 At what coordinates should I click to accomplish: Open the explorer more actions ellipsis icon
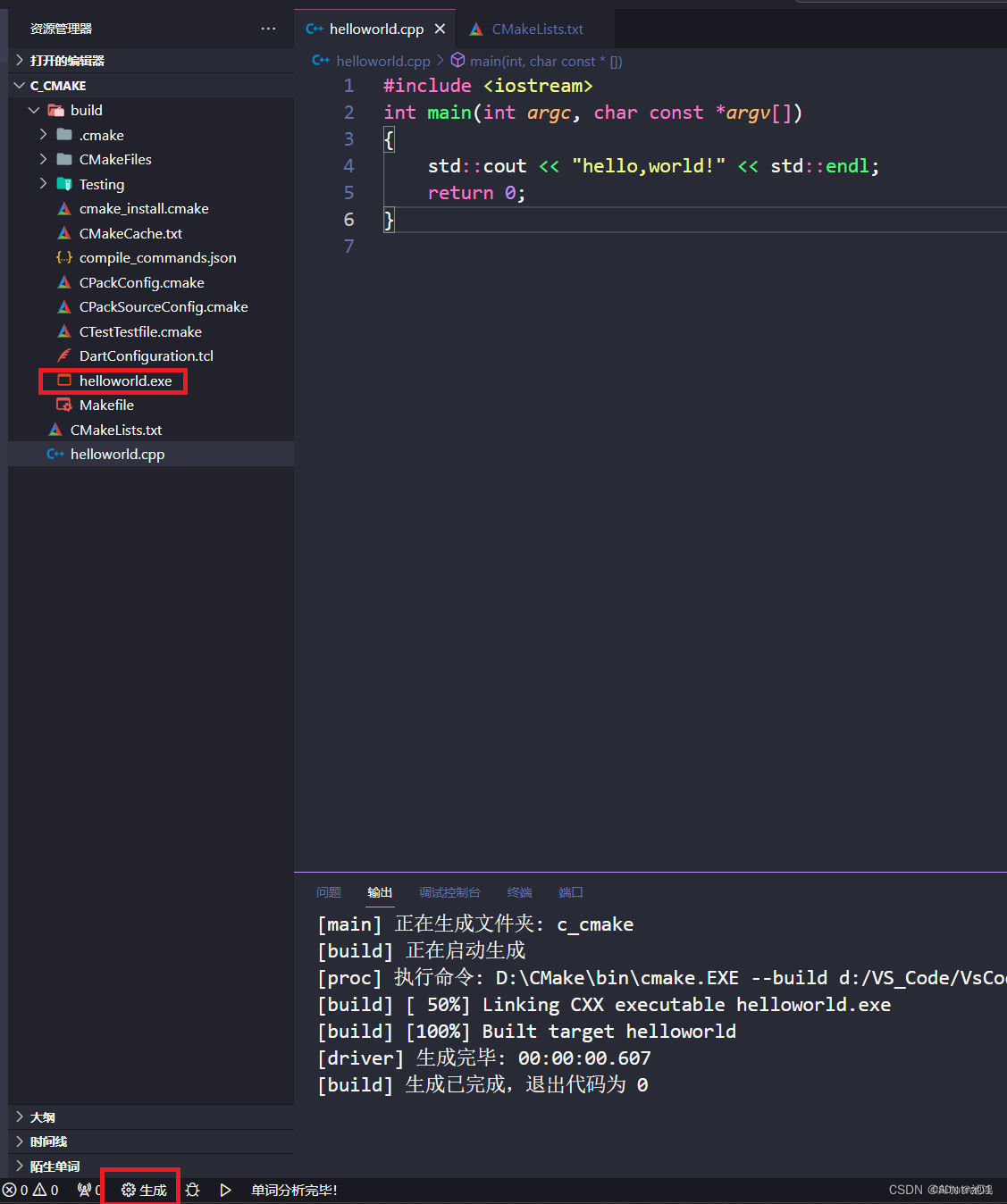[268, 29]
